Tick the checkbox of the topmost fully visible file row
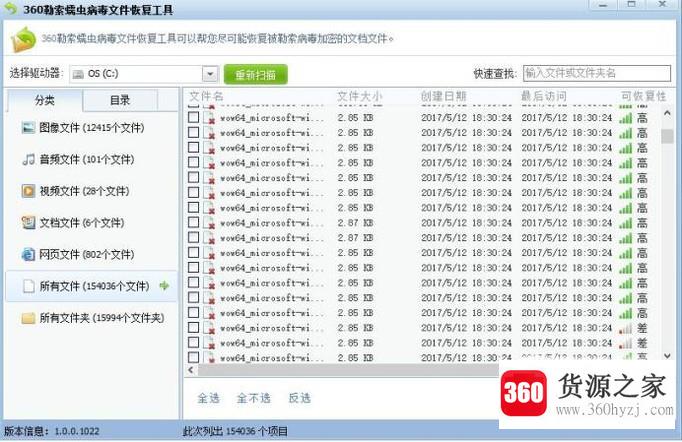This screenshot has height=442, width=682. point(194,117)
